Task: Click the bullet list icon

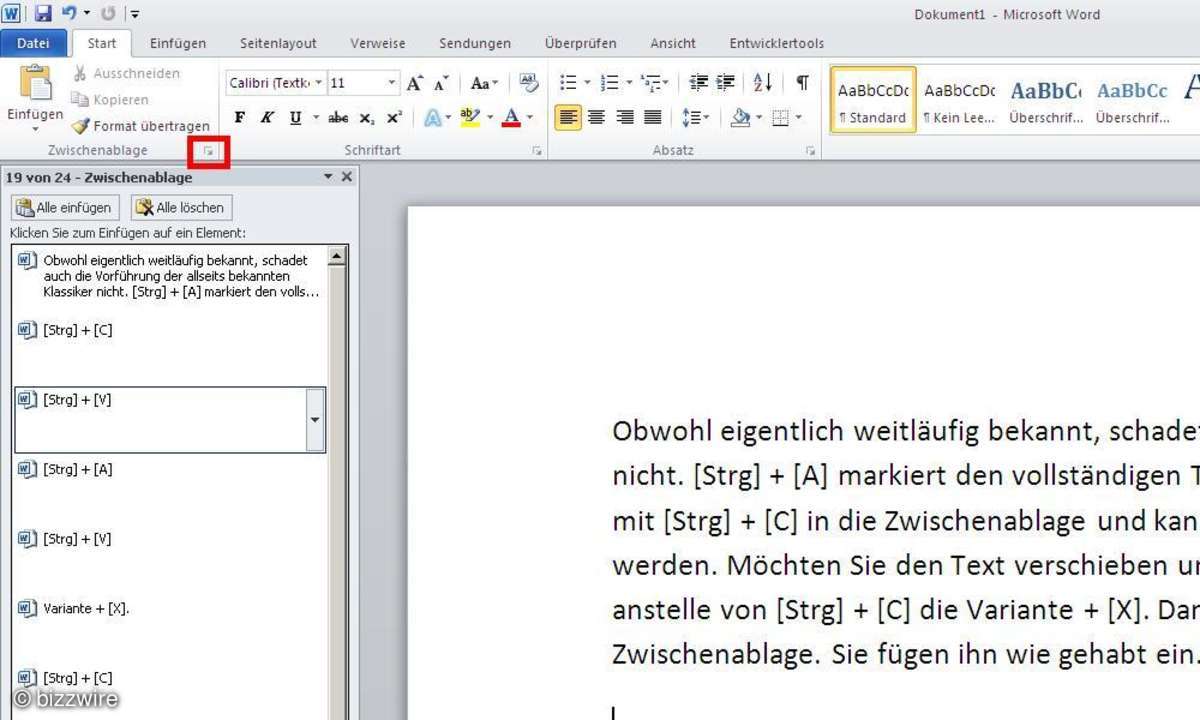Action: pos(568,83)
